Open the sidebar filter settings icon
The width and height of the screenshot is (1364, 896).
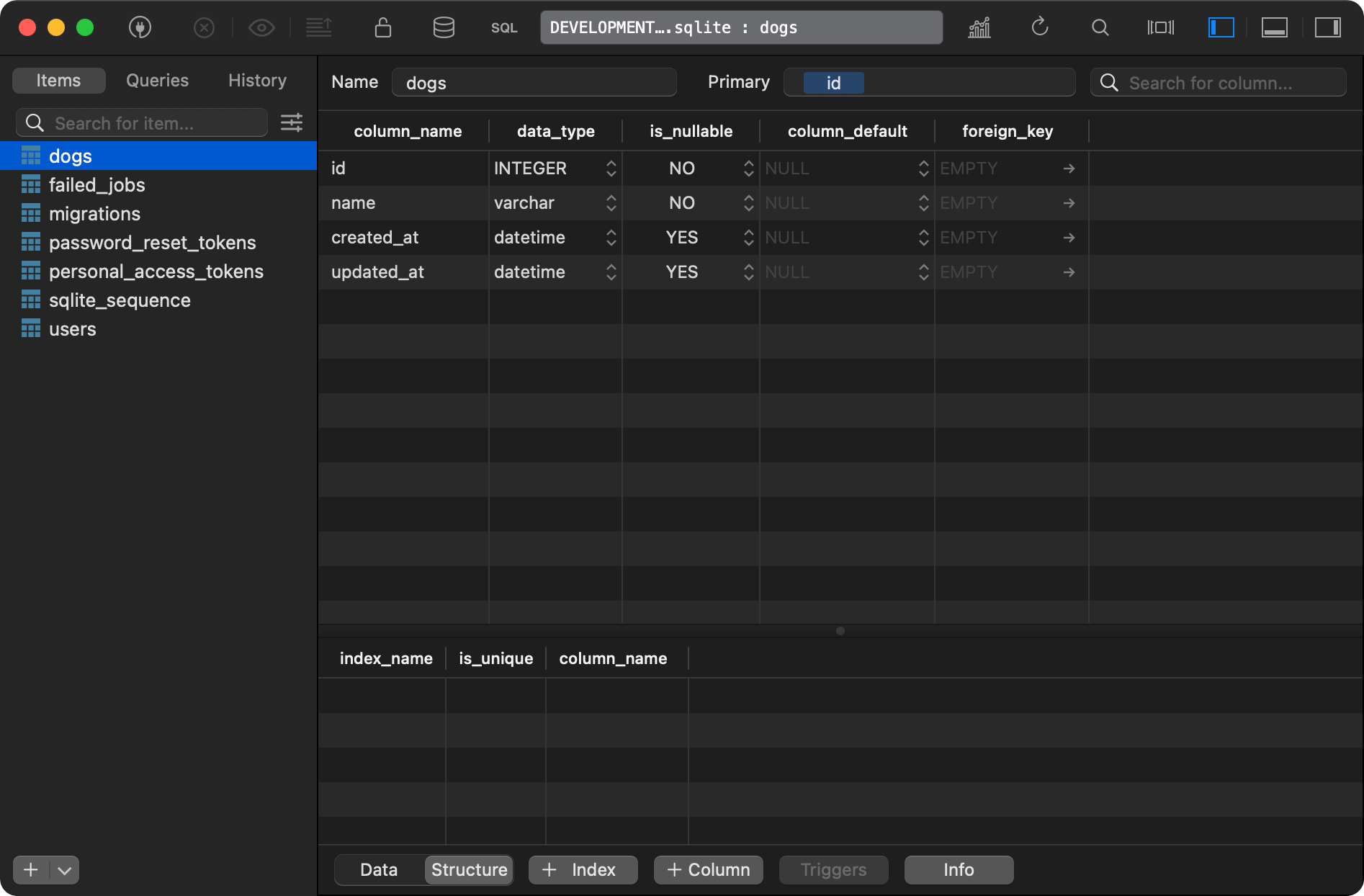coord(292,123)
